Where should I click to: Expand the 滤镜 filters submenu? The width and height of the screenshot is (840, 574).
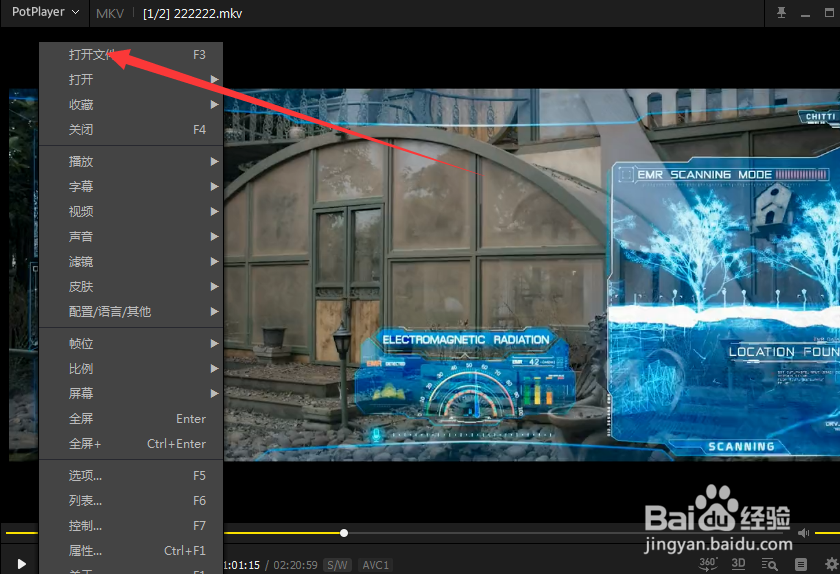(x=131, y=262)
